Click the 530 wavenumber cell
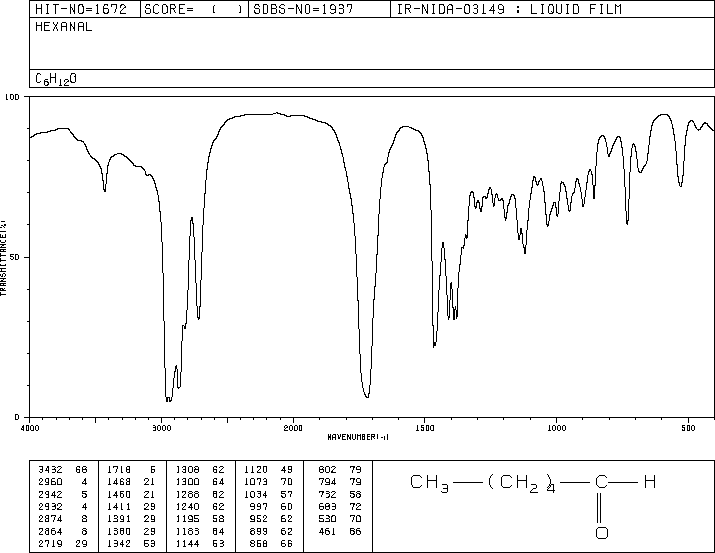The image size is (715, 553). click(327, 519)
